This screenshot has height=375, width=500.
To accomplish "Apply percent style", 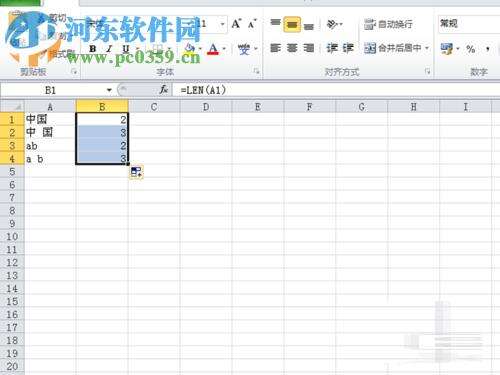I will pyautogui.click(x=471, y=49).
